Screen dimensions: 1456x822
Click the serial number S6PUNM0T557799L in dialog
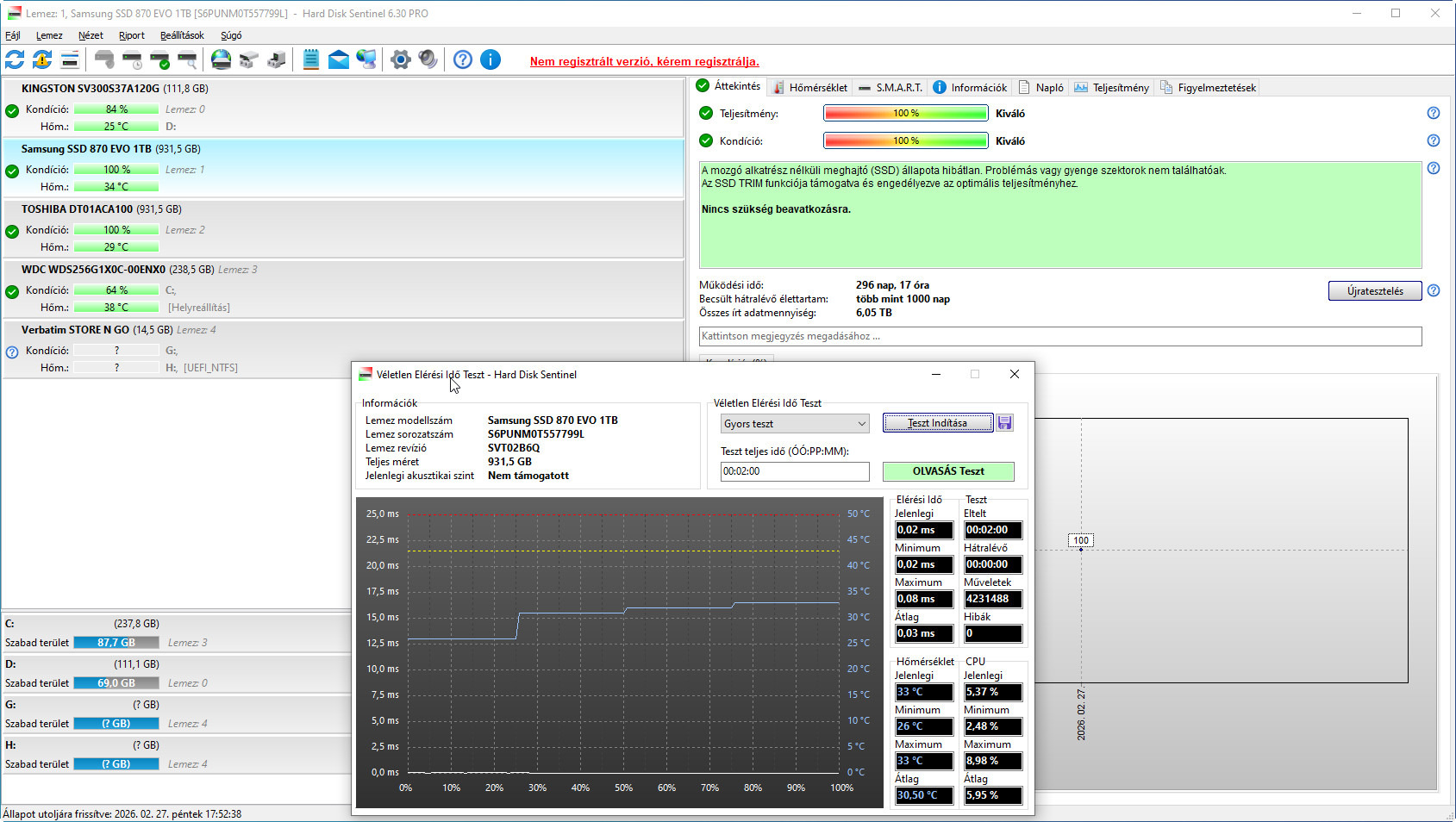[x=536, y=434]
